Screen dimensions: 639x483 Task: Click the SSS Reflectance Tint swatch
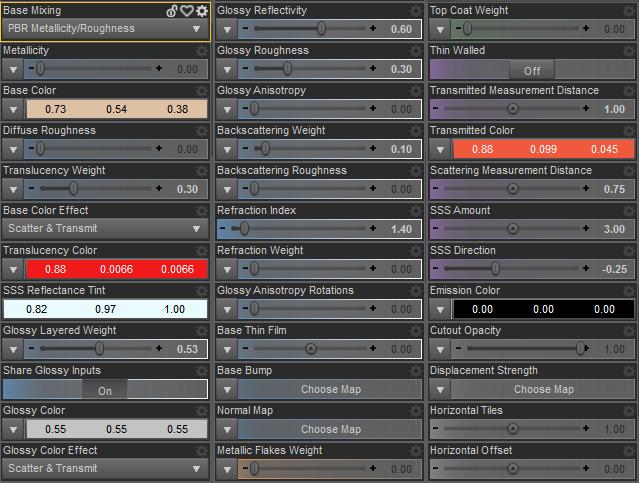pyautogui.click(x=105, y=309)
